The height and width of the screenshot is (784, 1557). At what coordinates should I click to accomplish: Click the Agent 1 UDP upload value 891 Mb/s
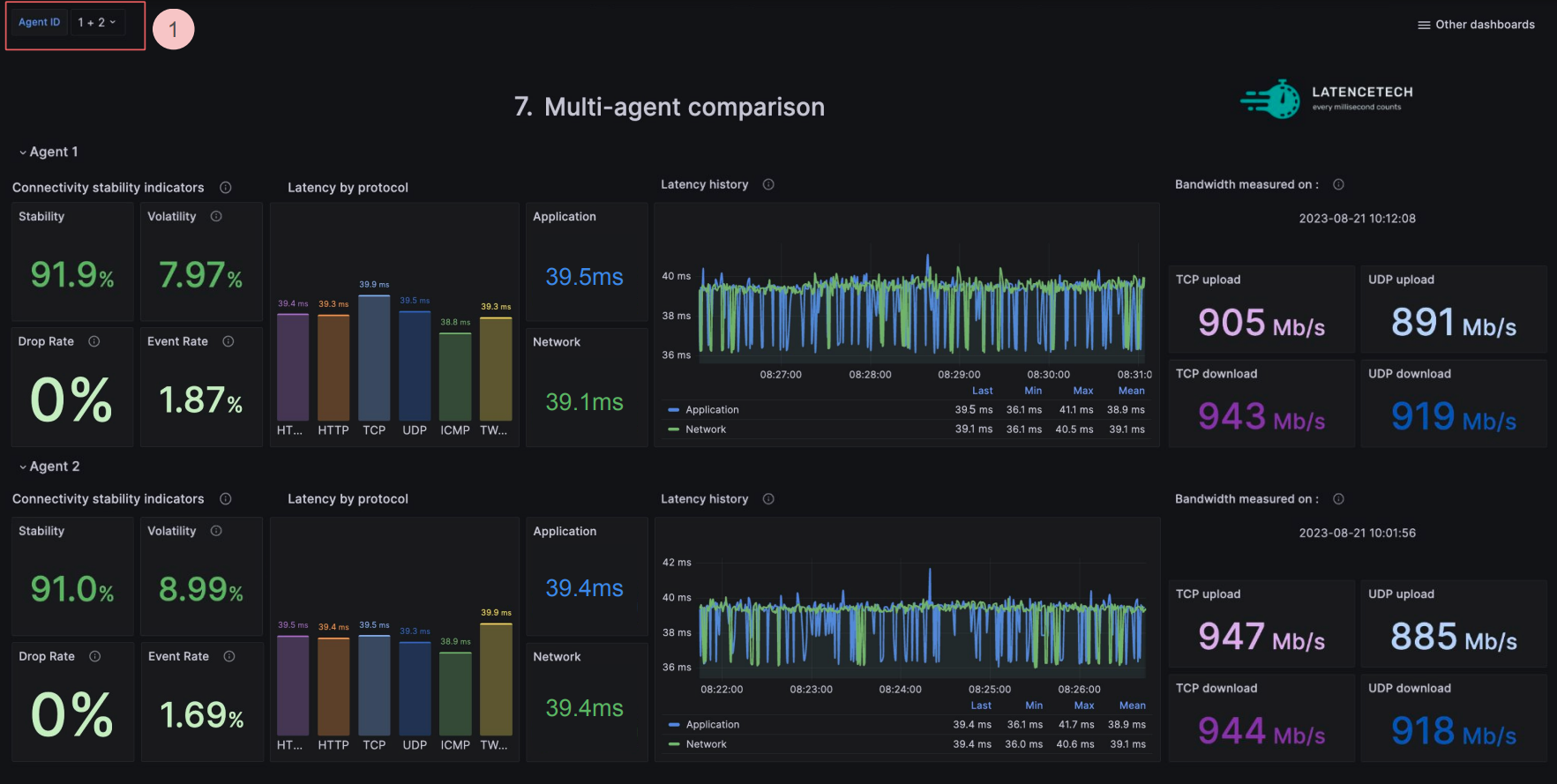coord(1454,323)
